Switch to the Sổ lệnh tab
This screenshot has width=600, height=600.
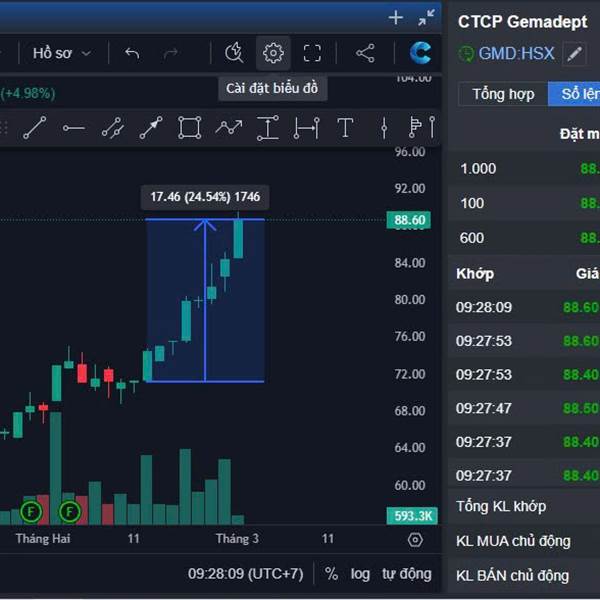(574, 94)
